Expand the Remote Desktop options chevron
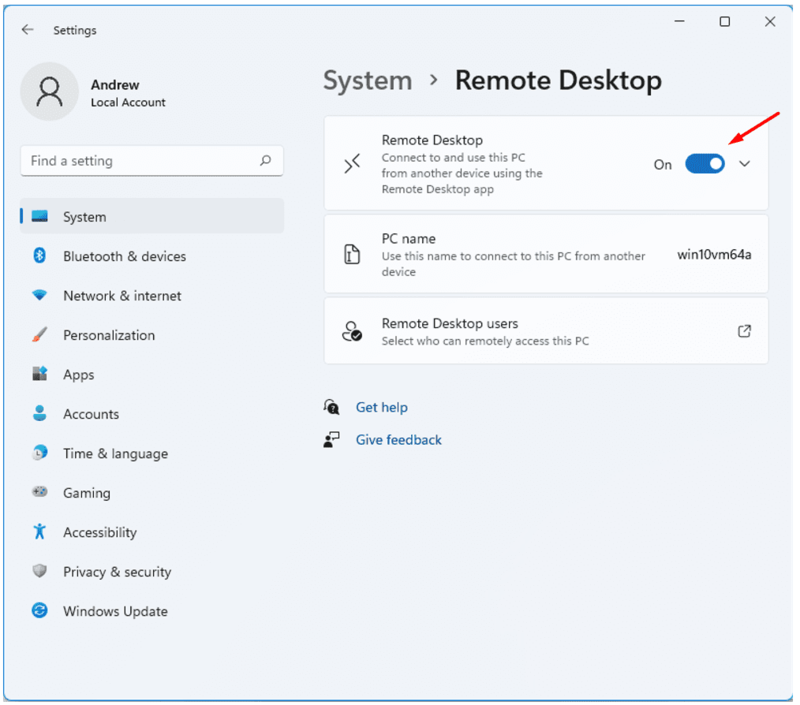800x705 pixels. [x=745, y=164]
